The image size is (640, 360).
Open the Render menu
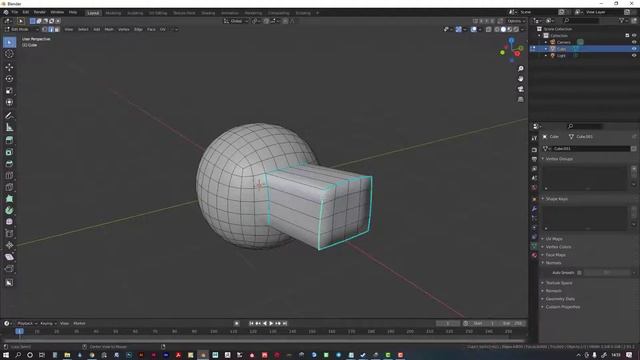40,12
